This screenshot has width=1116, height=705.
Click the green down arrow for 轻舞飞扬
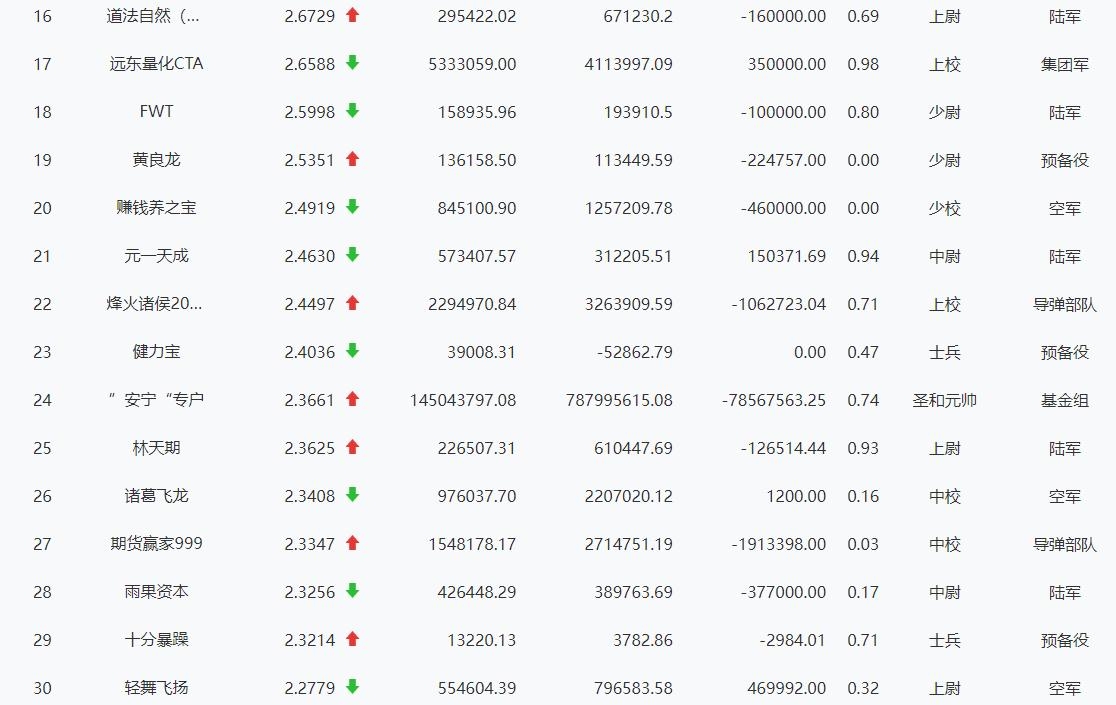(352, 687)
